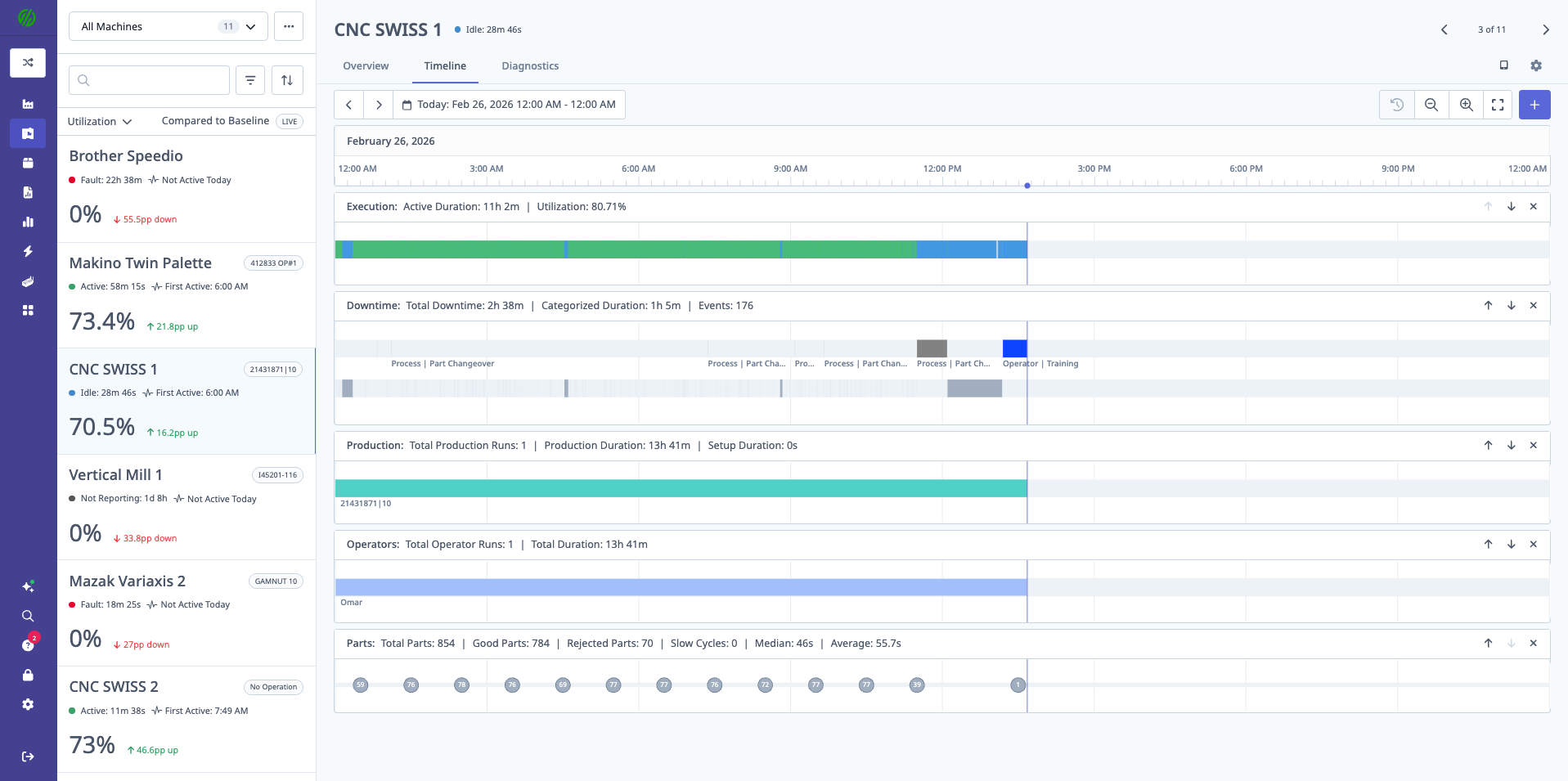Reset timeline zoom with the history icon
The width and height of the screenshot is (1568, 781).
[x=1396, y=105]
